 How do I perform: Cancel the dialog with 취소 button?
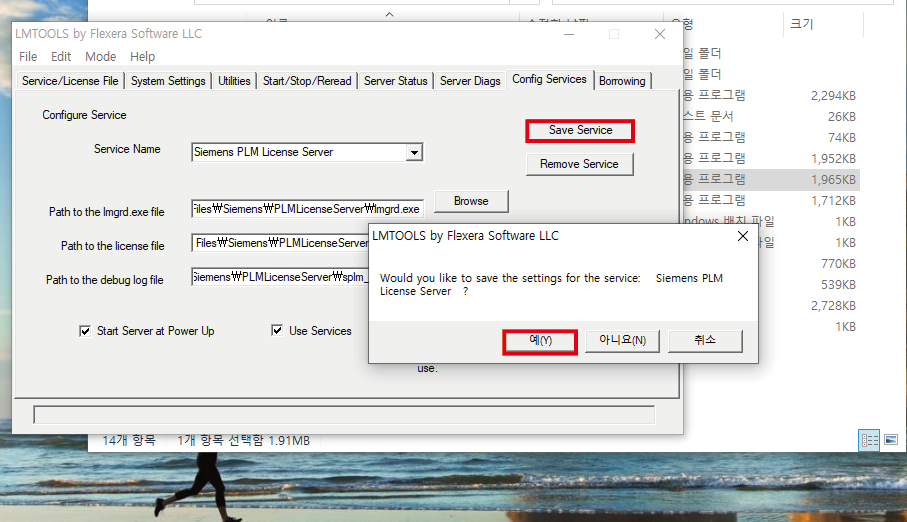tap(705, 341)
